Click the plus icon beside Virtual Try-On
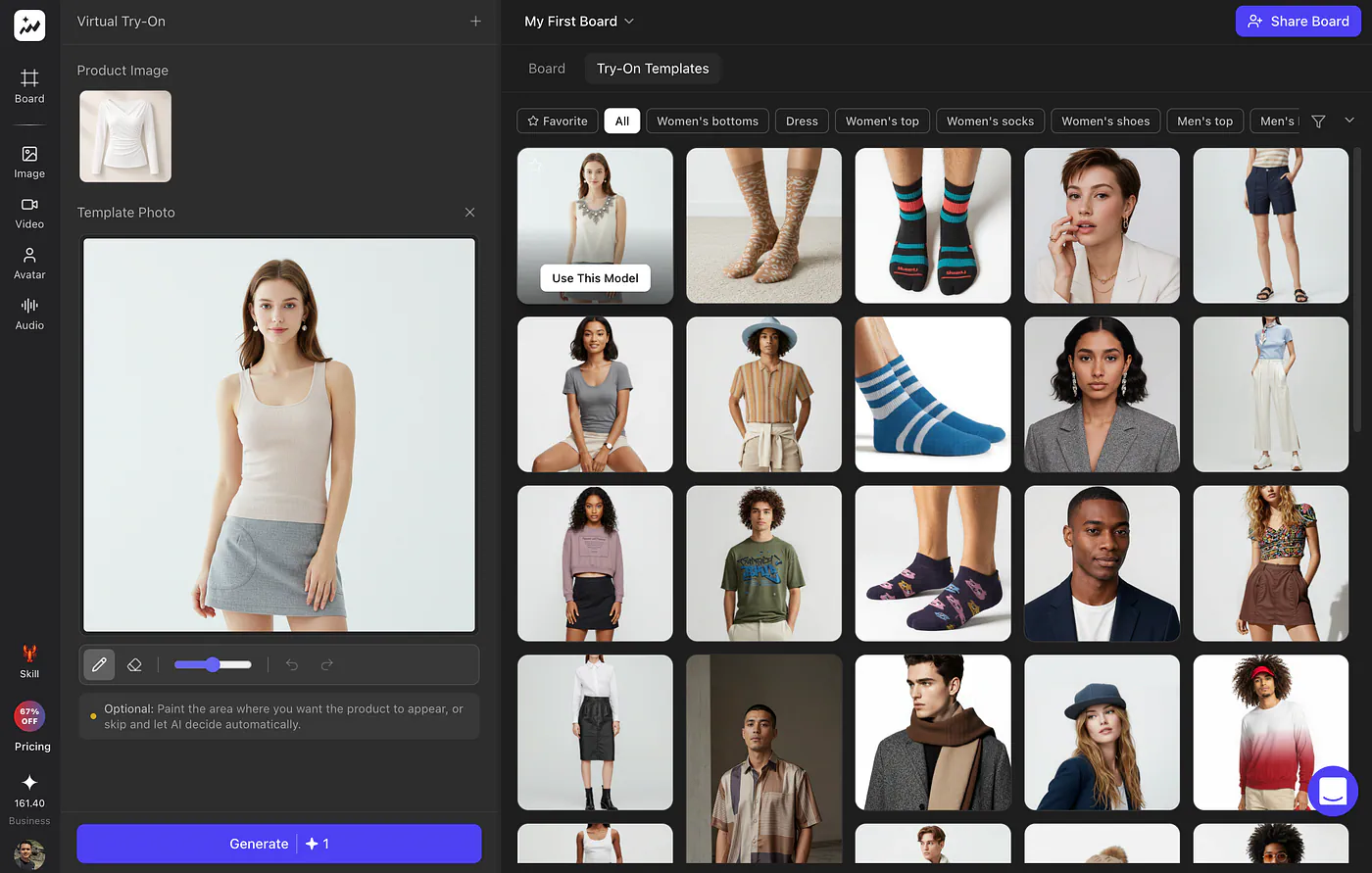Image resolution: width=1372 pixels, height=873 pixels. point(475,21)
